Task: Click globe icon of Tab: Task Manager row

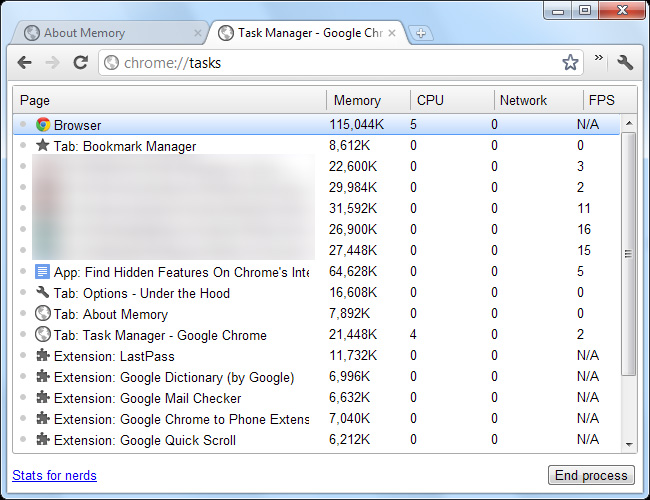Action: click(42, 334)
